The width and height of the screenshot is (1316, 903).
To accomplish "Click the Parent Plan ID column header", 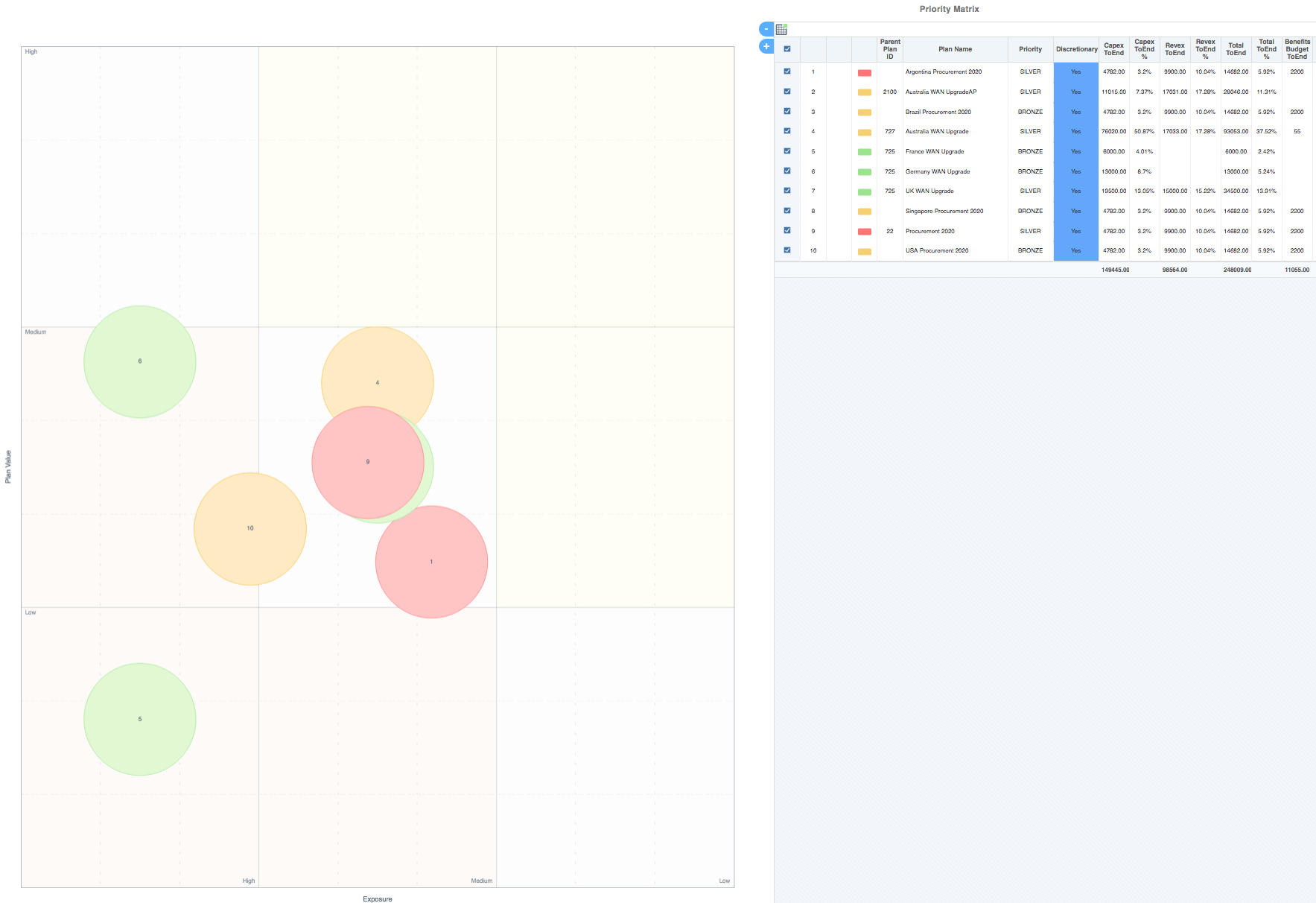I will pos(890,49).
